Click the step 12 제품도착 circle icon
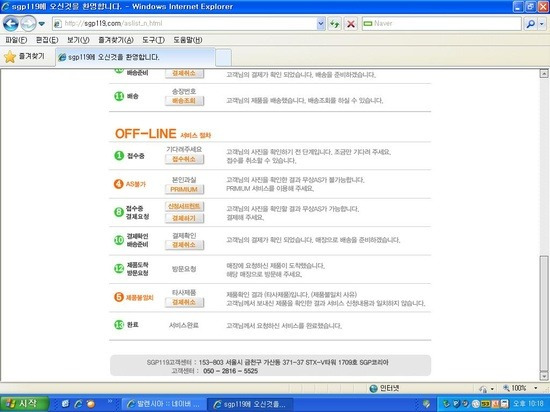Image resolution: width=550 pixels, height=412 pixels. (x=119, y=269)
